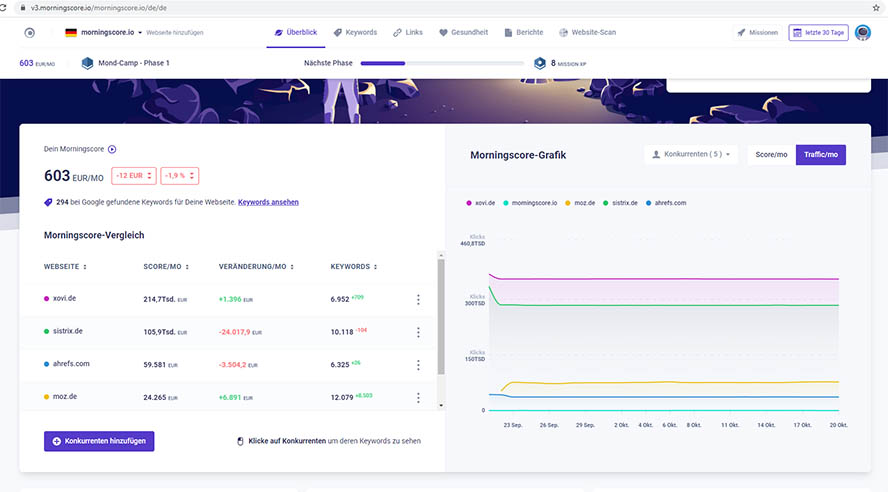Click the xovi.de competitor name
This screenshot has height=492, width=888.
[x=64, y=298]
